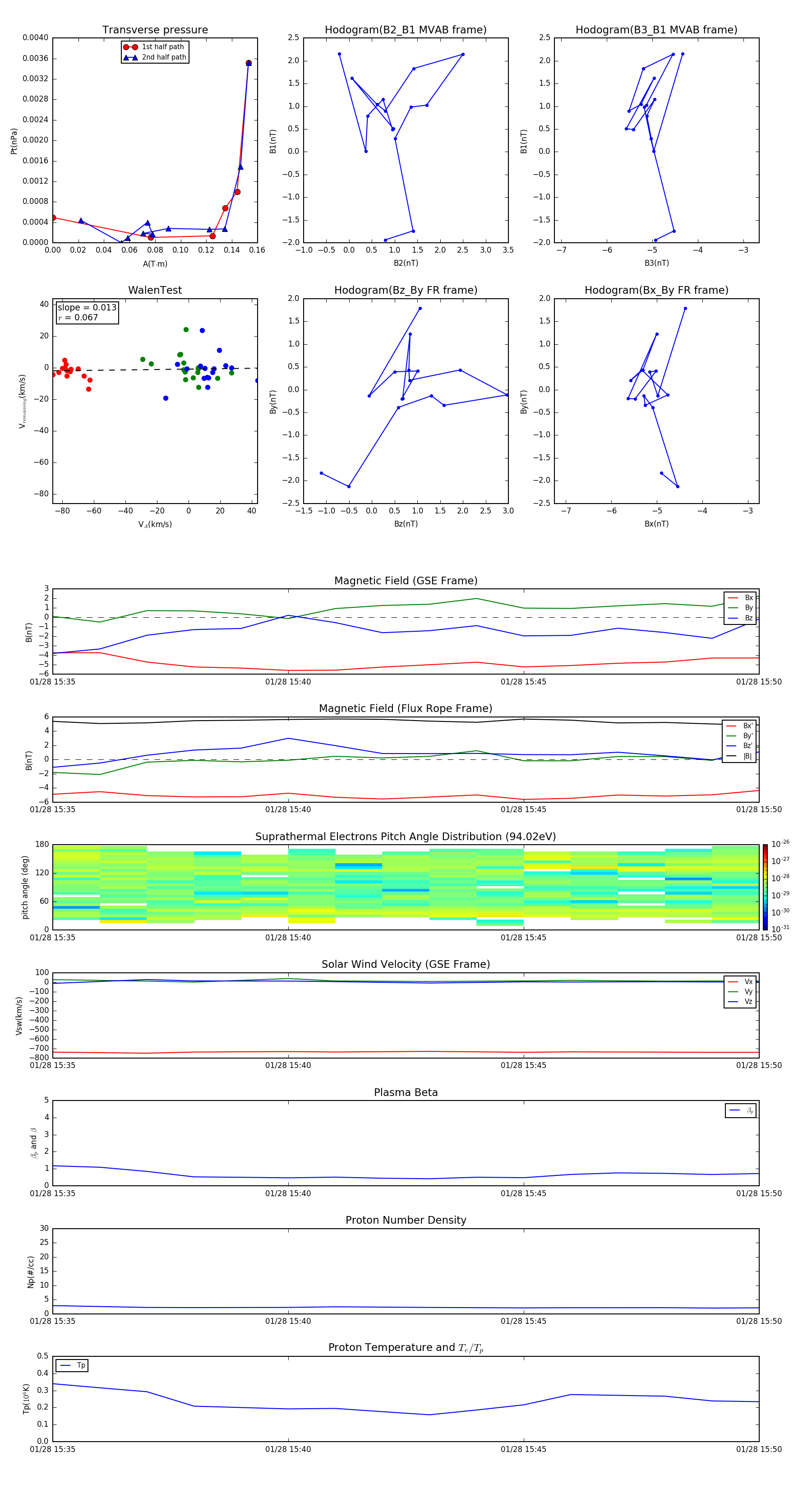Image resolution: width=812 pixels, height=1489 pixels.
Task: Click the 'Hodogram(Bx_By FR frame)' title
Action: point(656,290)
